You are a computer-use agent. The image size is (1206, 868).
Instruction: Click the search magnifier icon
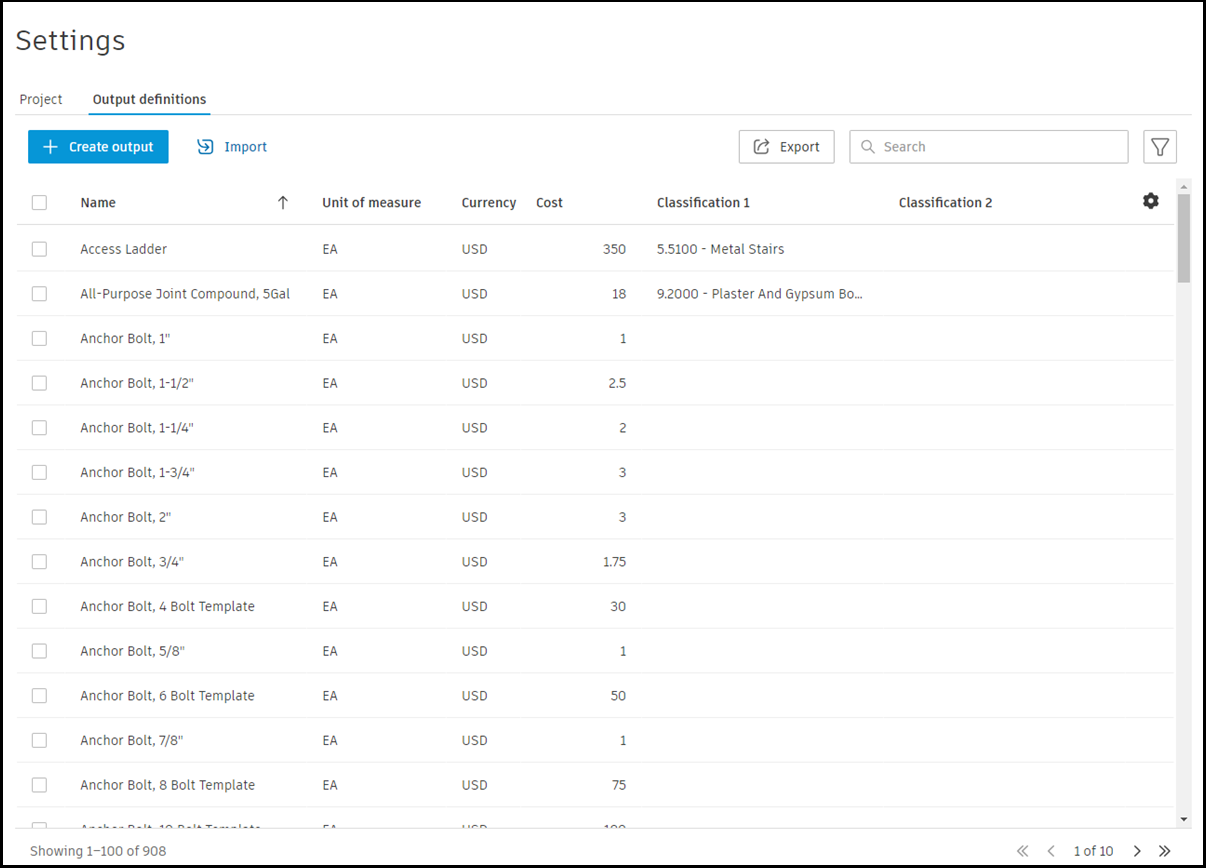pyautogui.click(x=868, y=147)
